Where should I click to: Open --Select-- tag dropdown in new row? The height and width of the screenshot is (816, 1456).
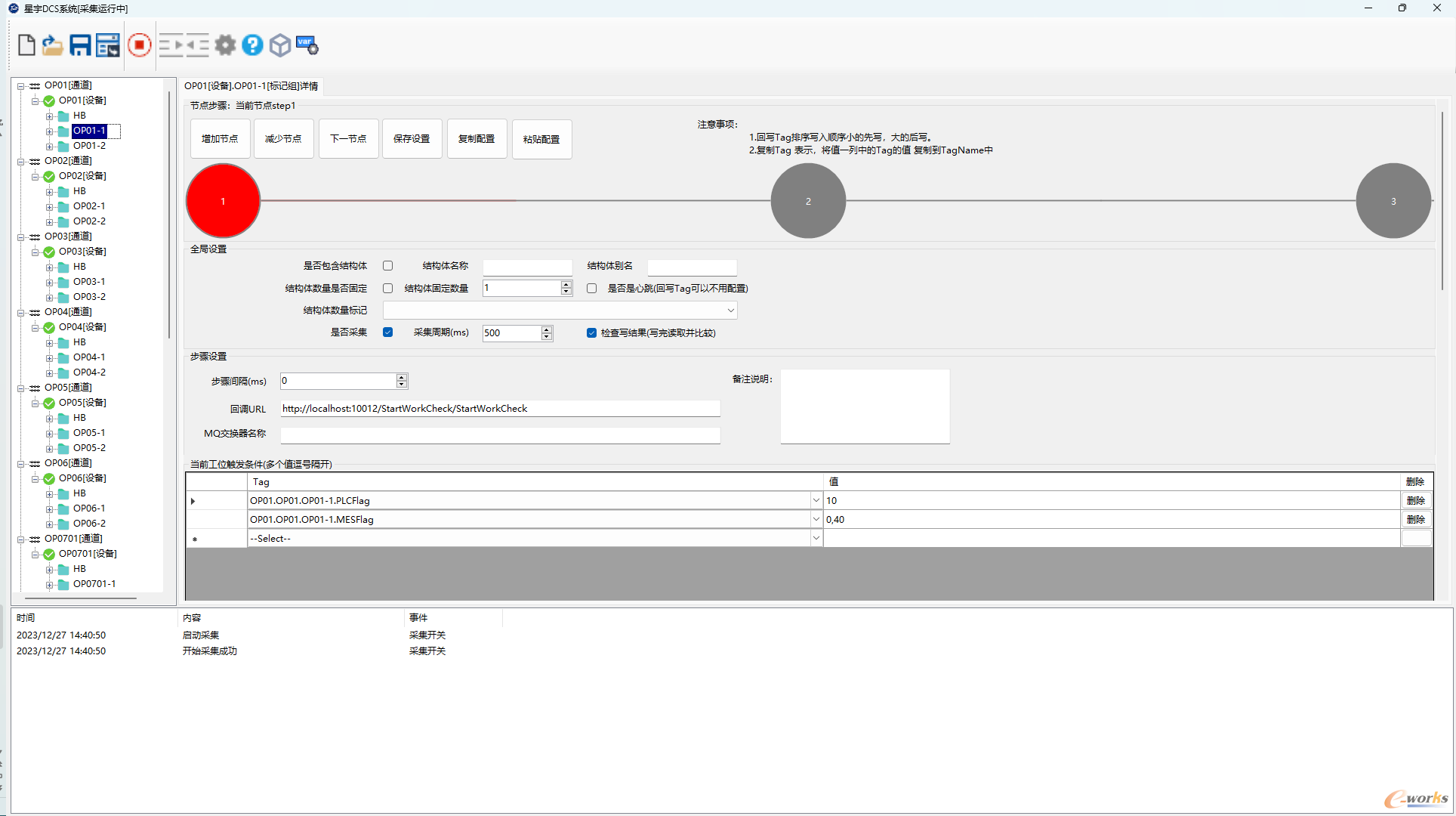tap(816, 538)
